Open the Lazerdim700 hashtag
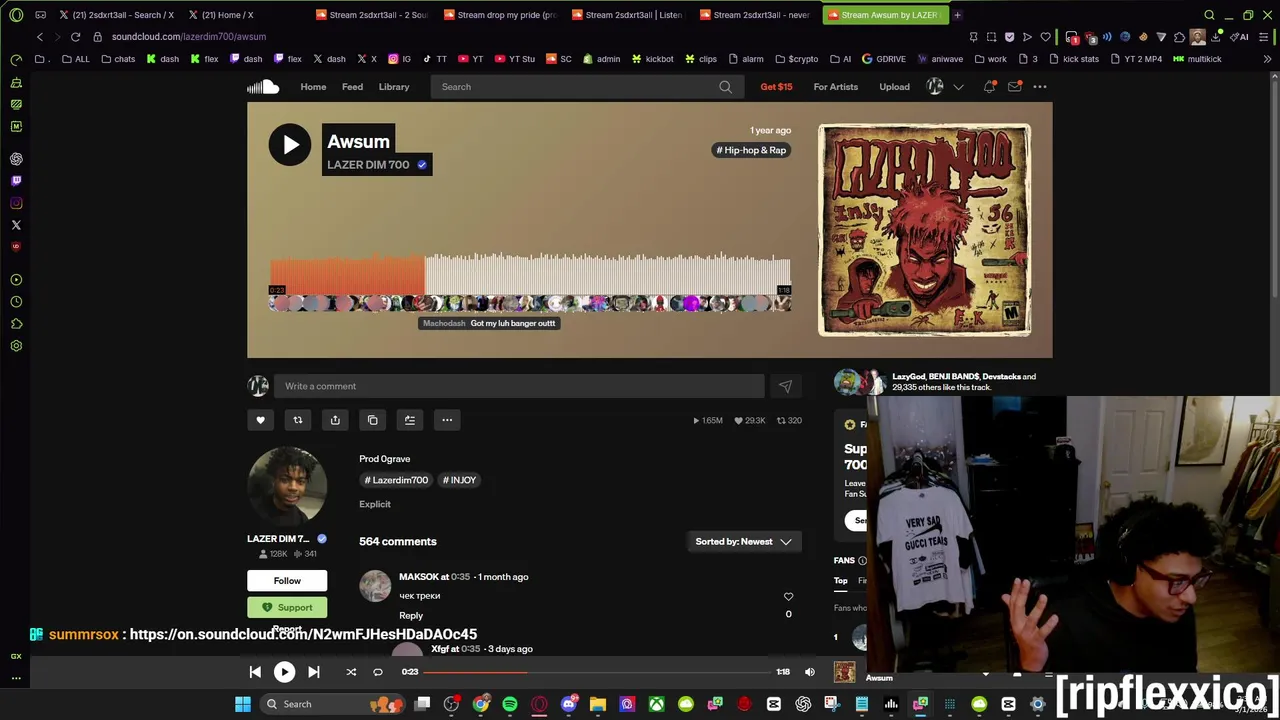This screenshot has width=1280, height=720. (x=396, y=480)
